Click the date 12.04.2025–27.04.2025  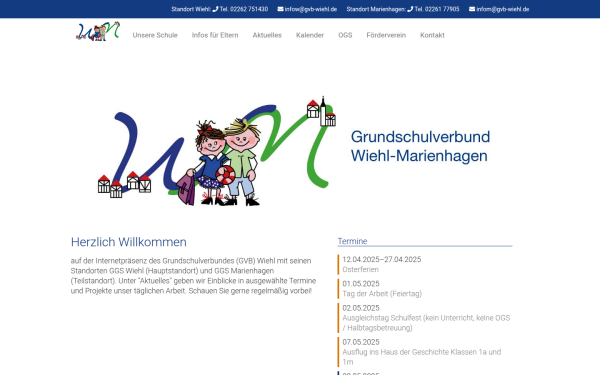point(382,259)
